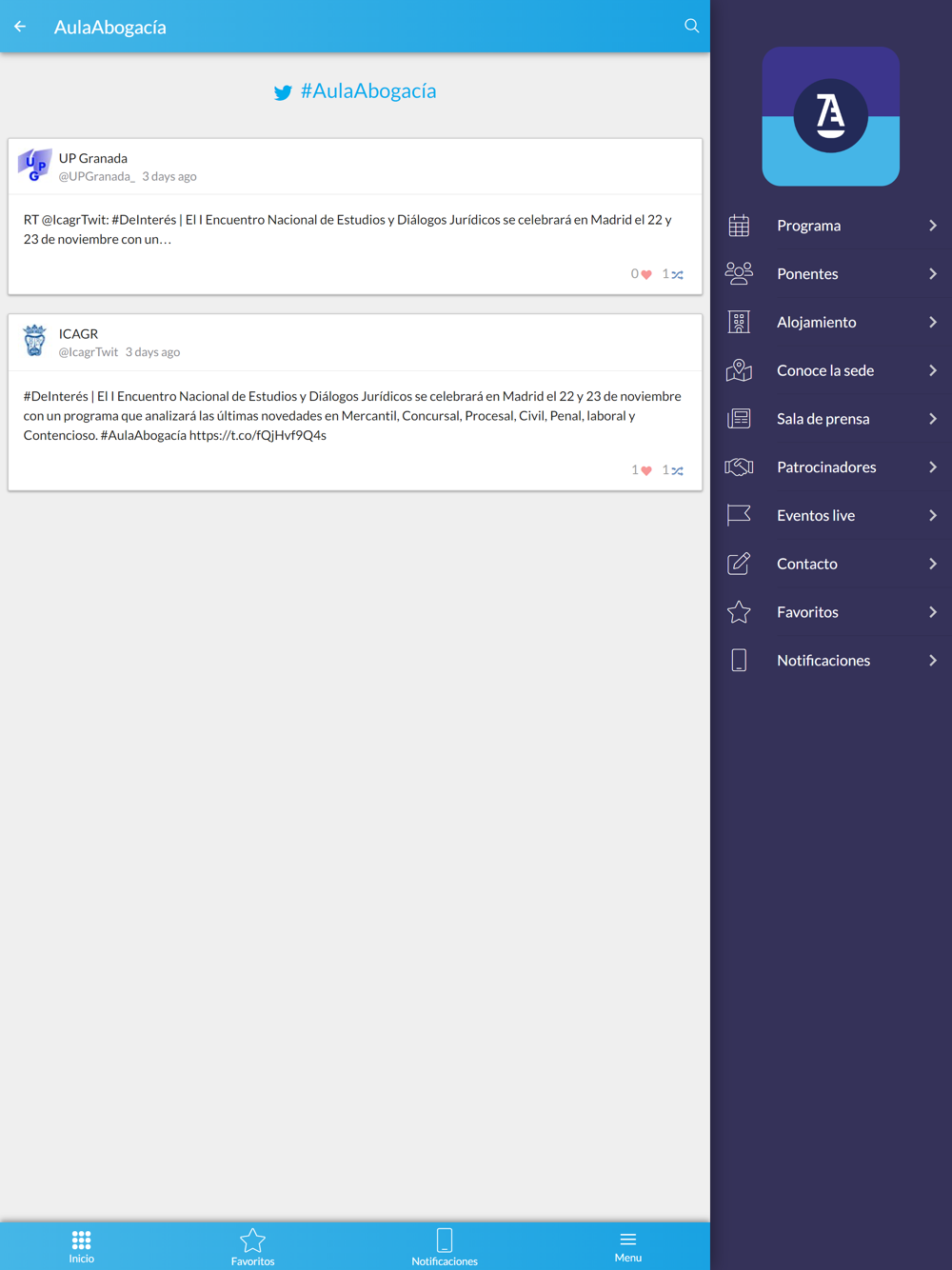The image size is (952, 1270).
Task: Select the ICAGR tweet text
Action: 352,415
